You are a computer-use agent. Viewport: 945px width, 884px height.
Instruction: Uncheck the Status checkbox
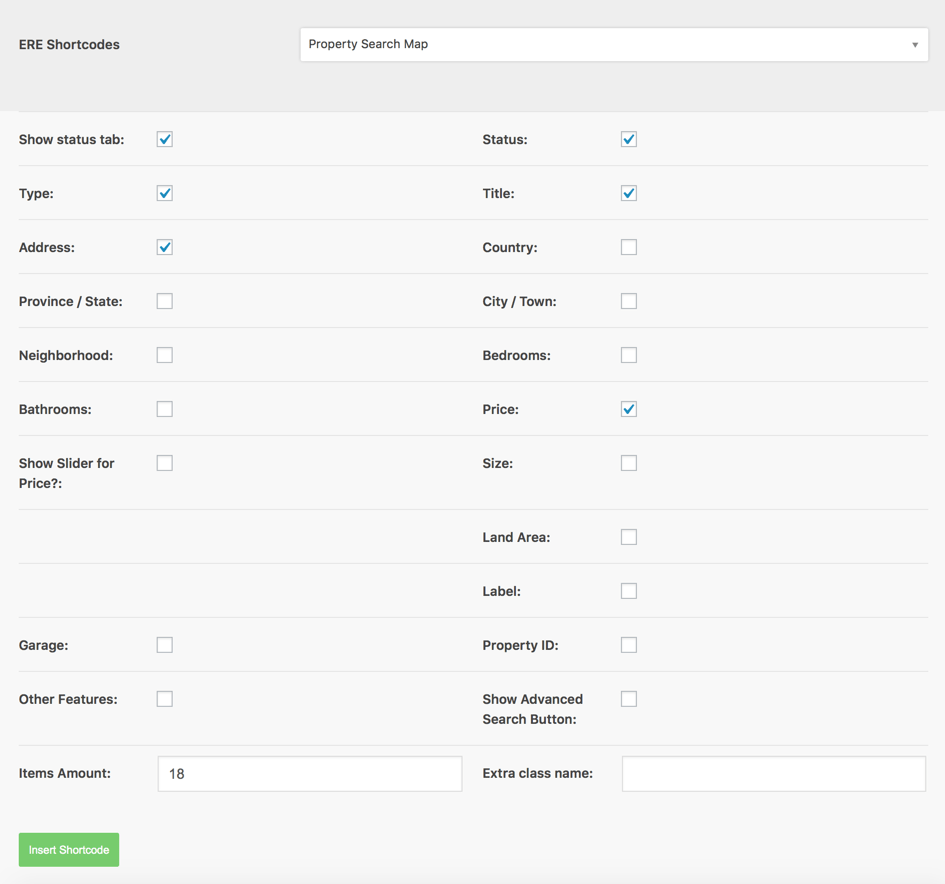pyautogui.click(x=629, y=139)
